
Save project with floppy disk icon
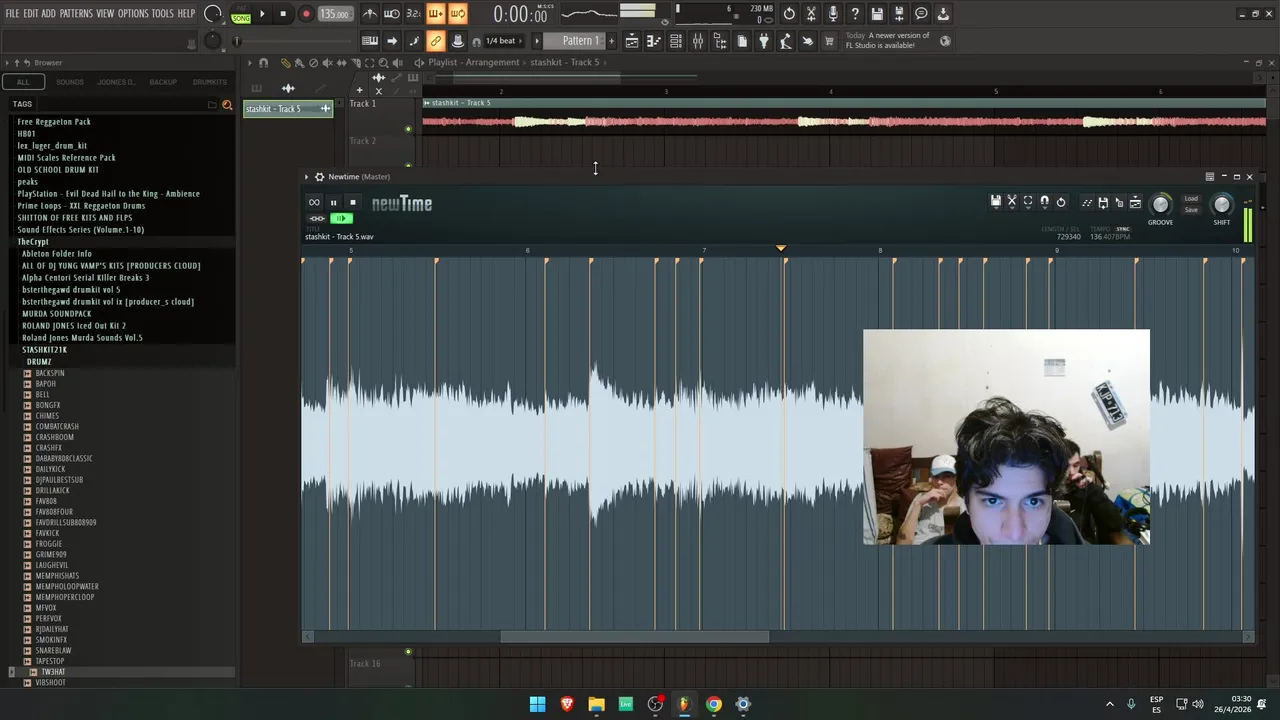(x=877, y=14)
